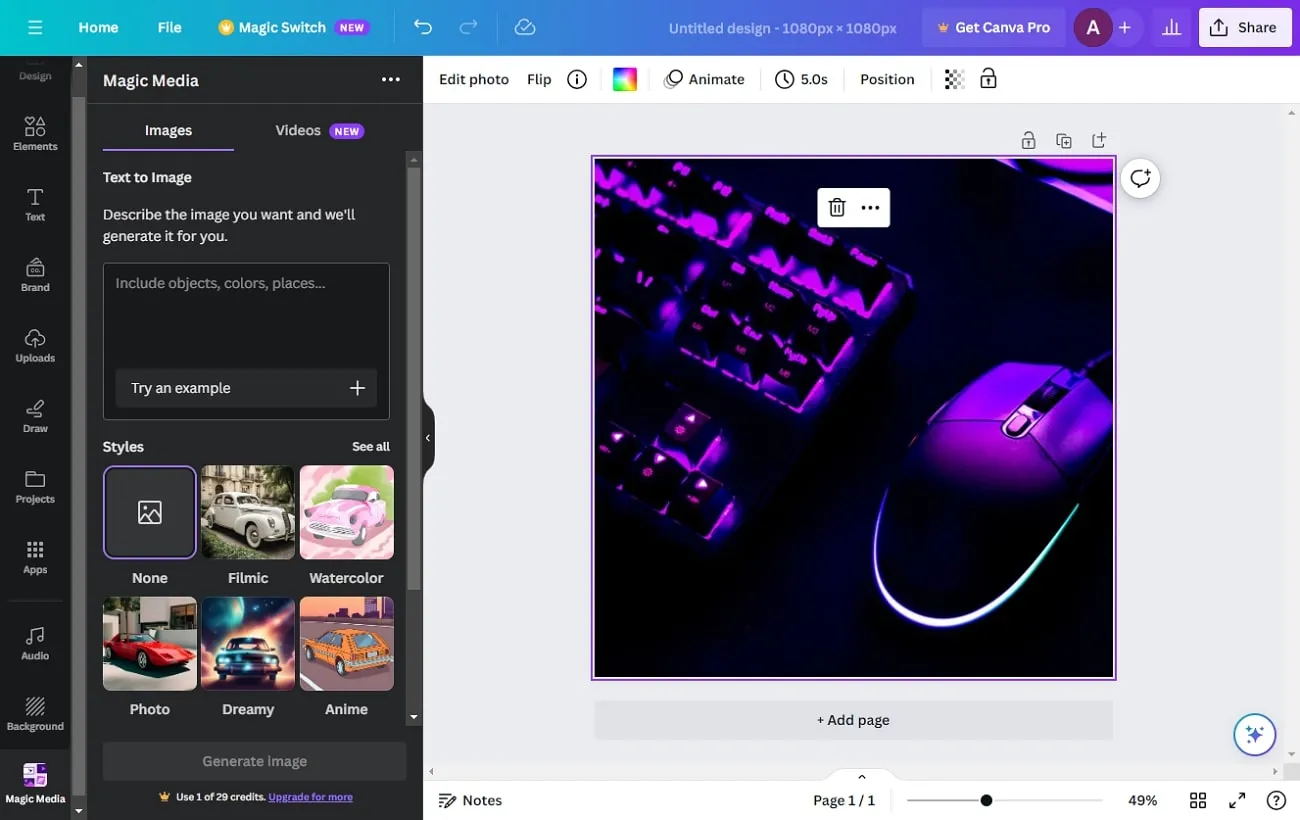Open the File menu

[x=169, y=27]
